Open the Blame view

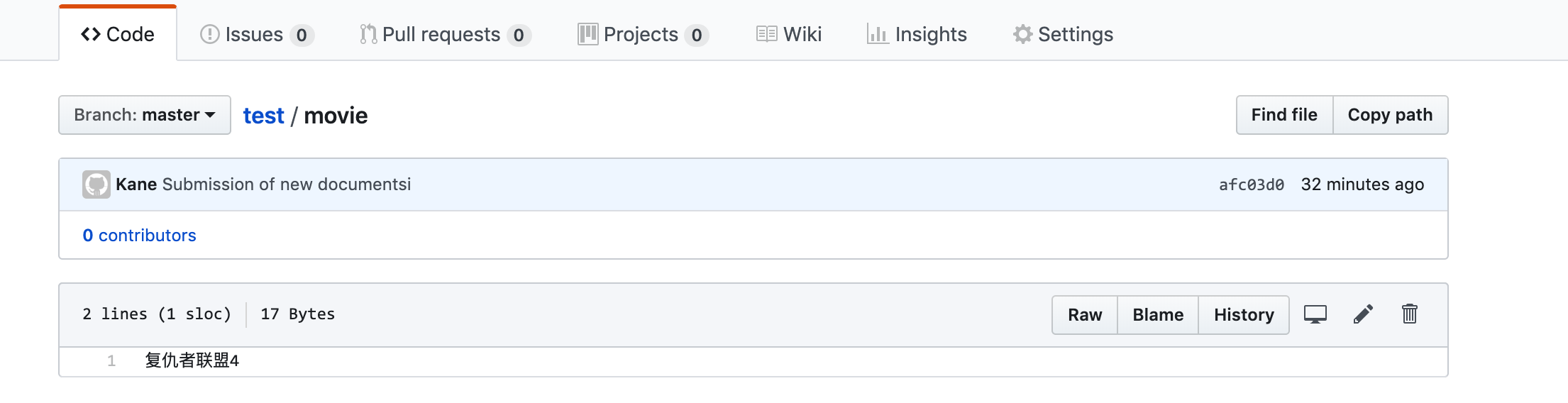(1158, 315)
